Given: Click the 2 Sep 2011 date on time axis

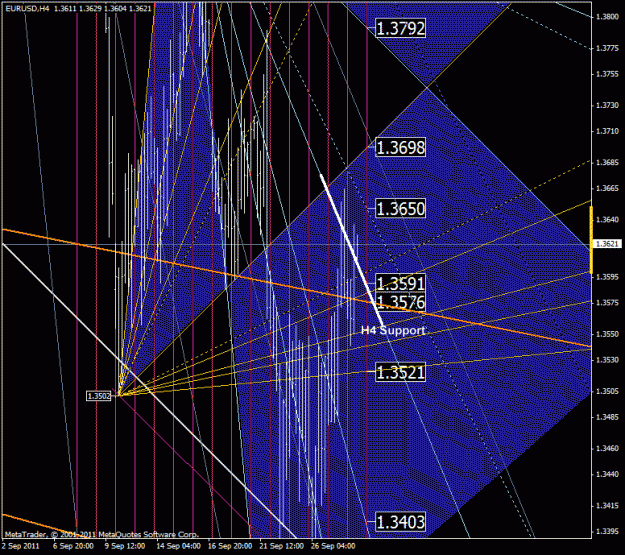Looking at the screenshot, I should click(x=20, y=546).
